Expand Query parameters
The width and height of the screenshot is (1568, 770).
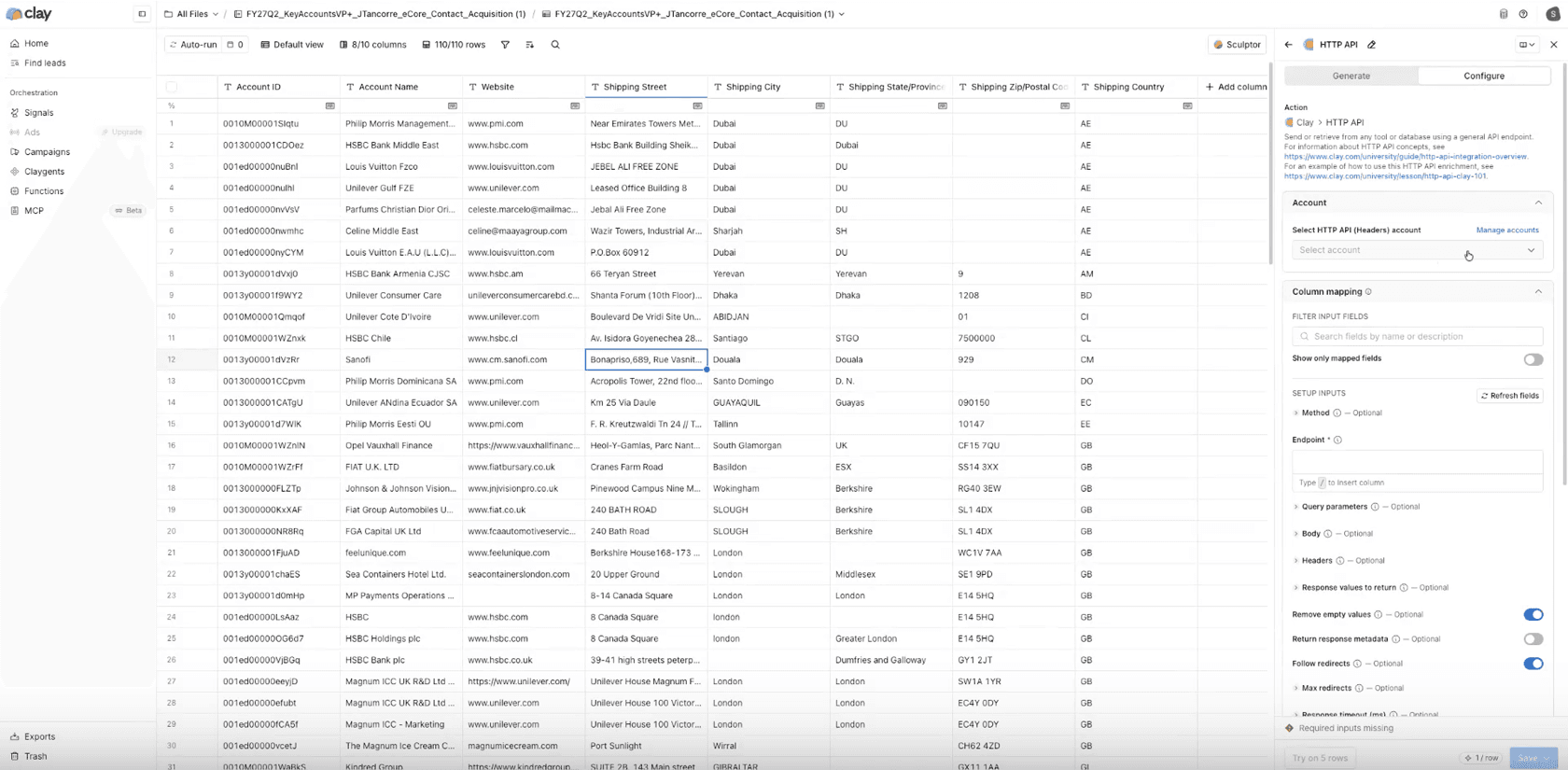1295,507
